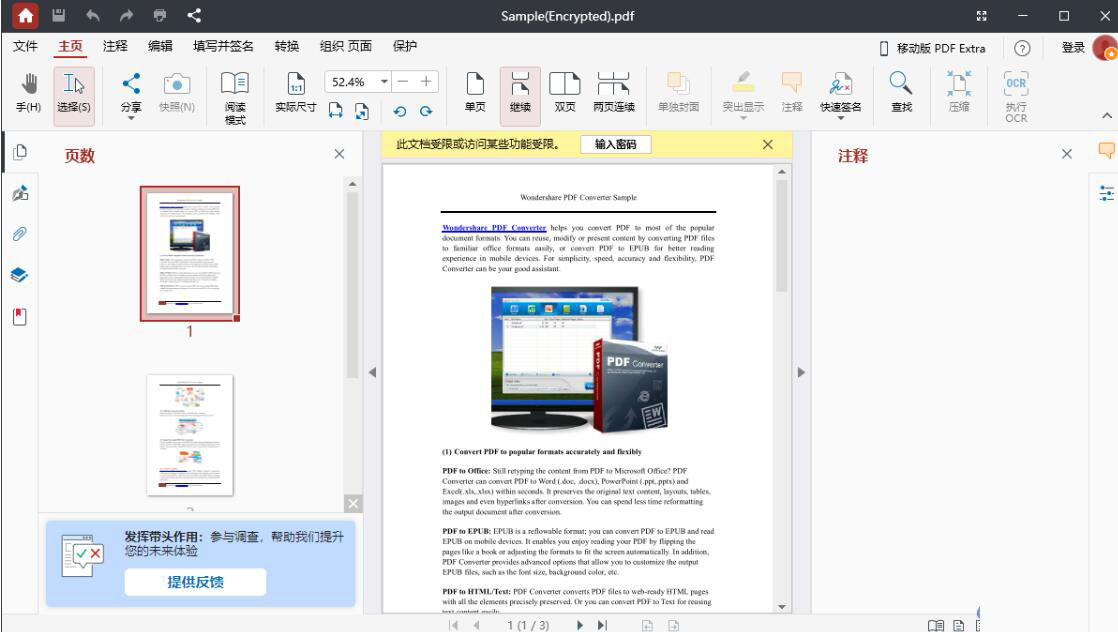Switch to the 主页 tab

click(x=71, y=46)
